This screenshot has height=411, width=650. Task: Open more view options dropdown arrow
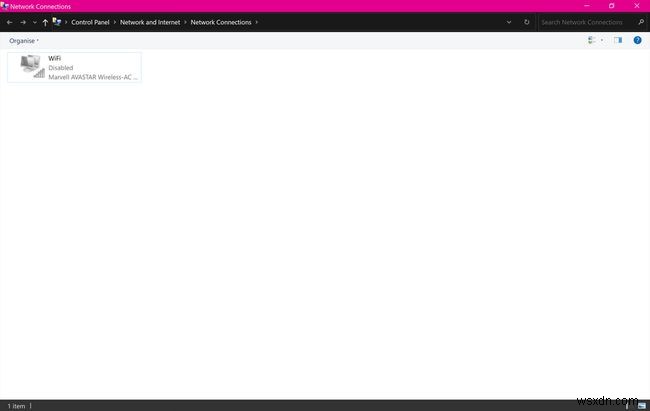(x=602, y=40)
